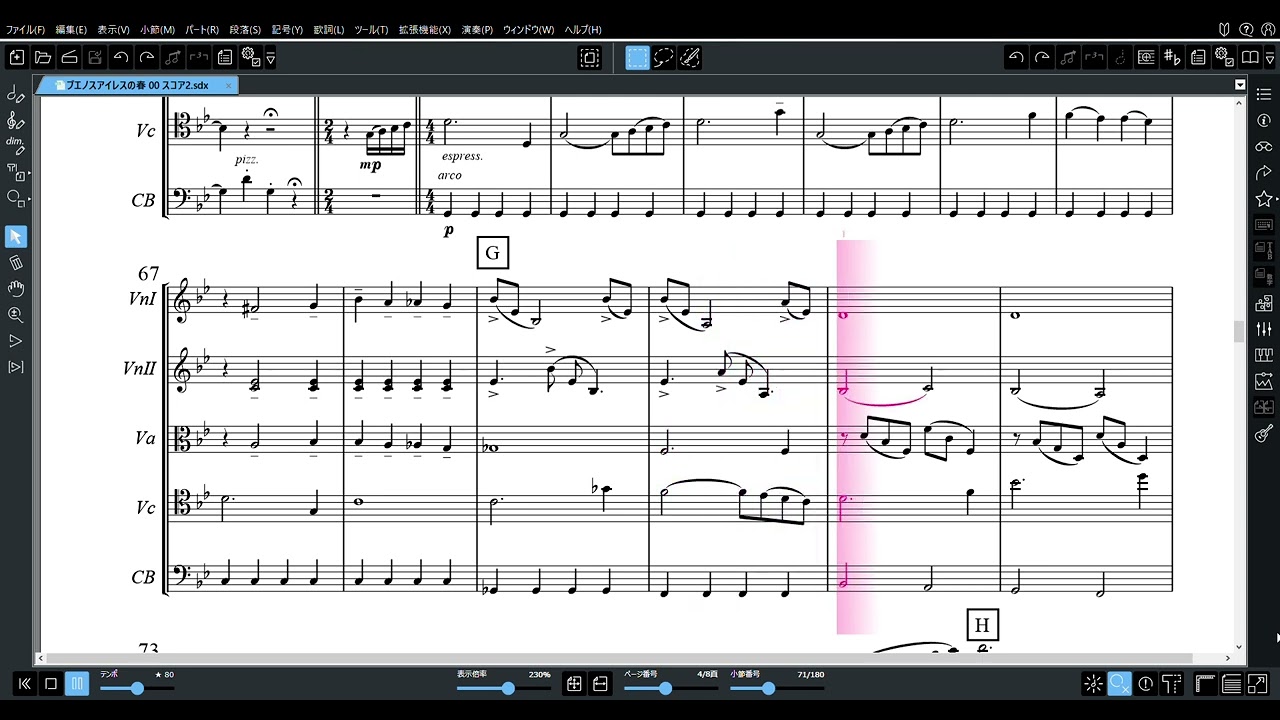Undo using the right toolbar arrow
1280x720 pixels.
[x=1016, y=58]
